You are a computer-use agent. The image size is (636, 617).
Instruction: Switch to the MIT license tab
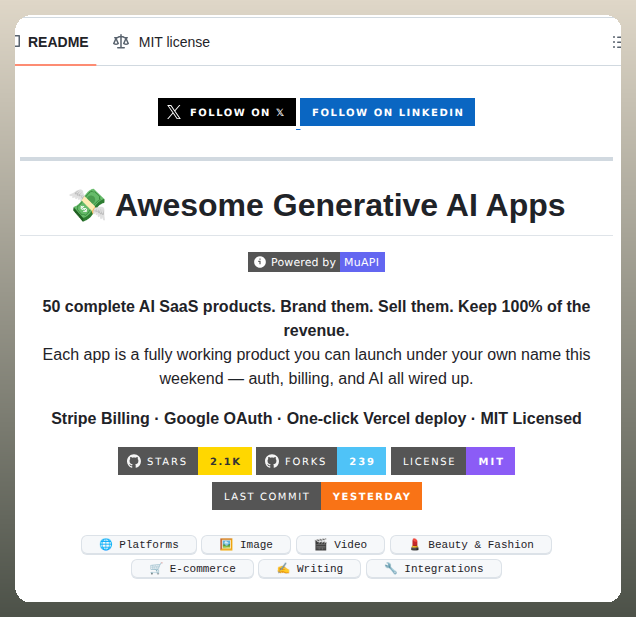tap(161, 42)
